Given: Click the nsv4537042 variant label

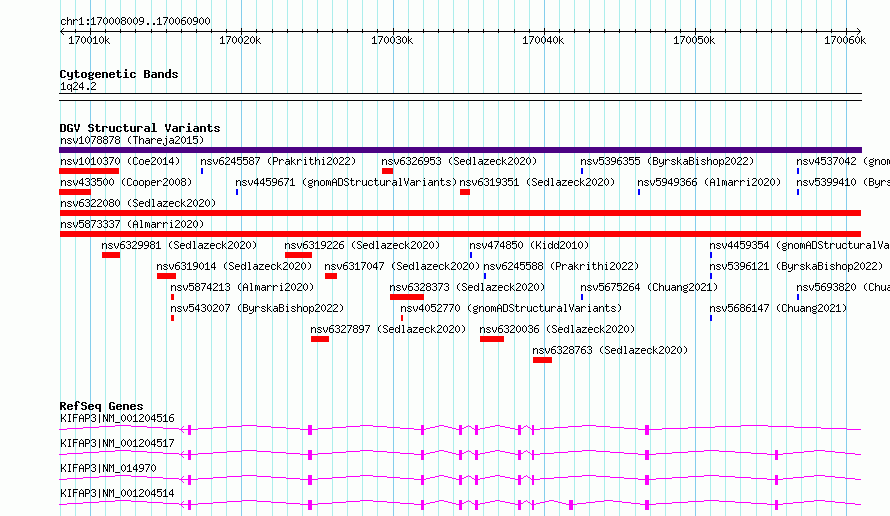Looking at the screenshot, I should [843, 161].
